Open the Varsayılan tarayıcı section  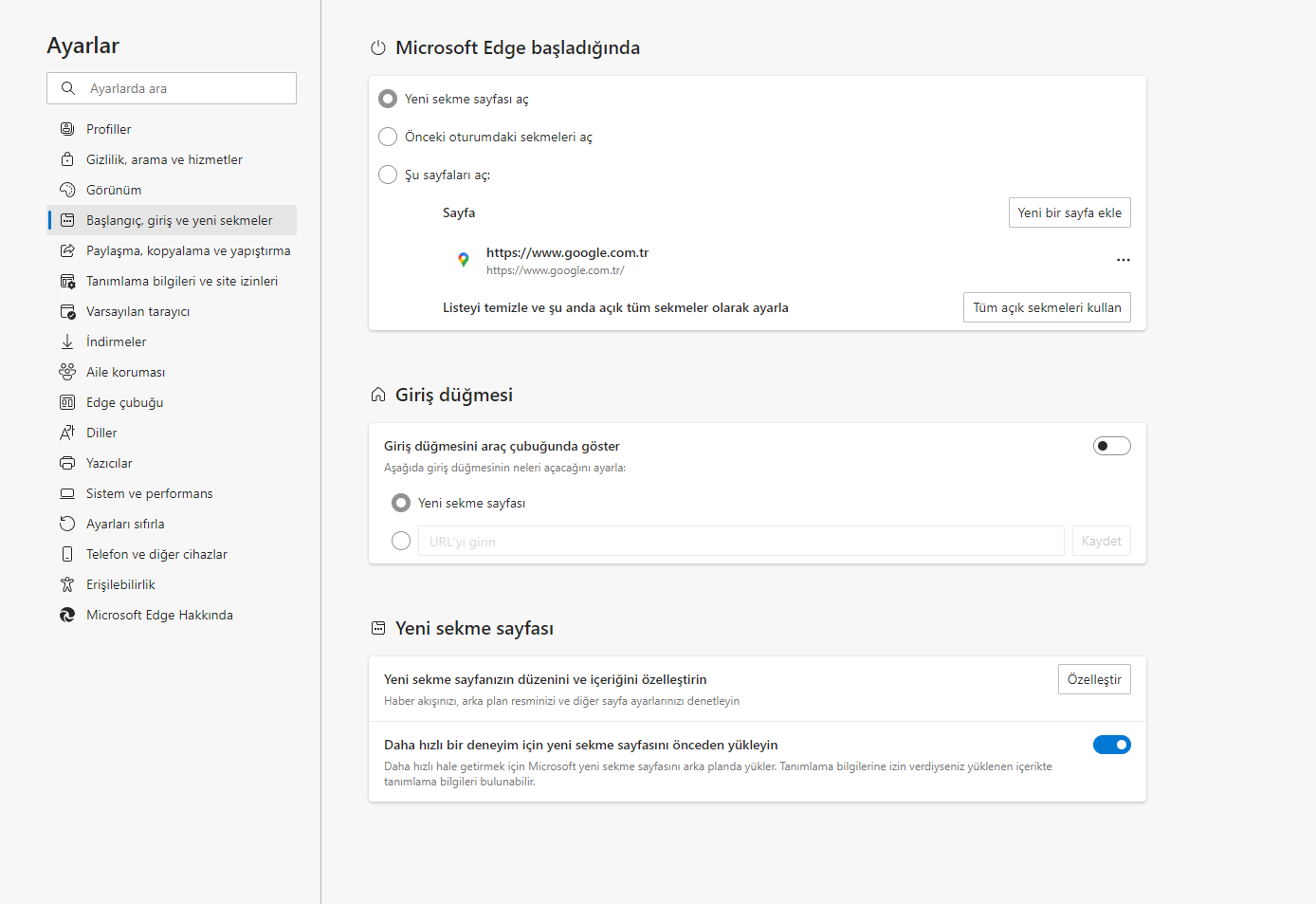pos(172,311)
